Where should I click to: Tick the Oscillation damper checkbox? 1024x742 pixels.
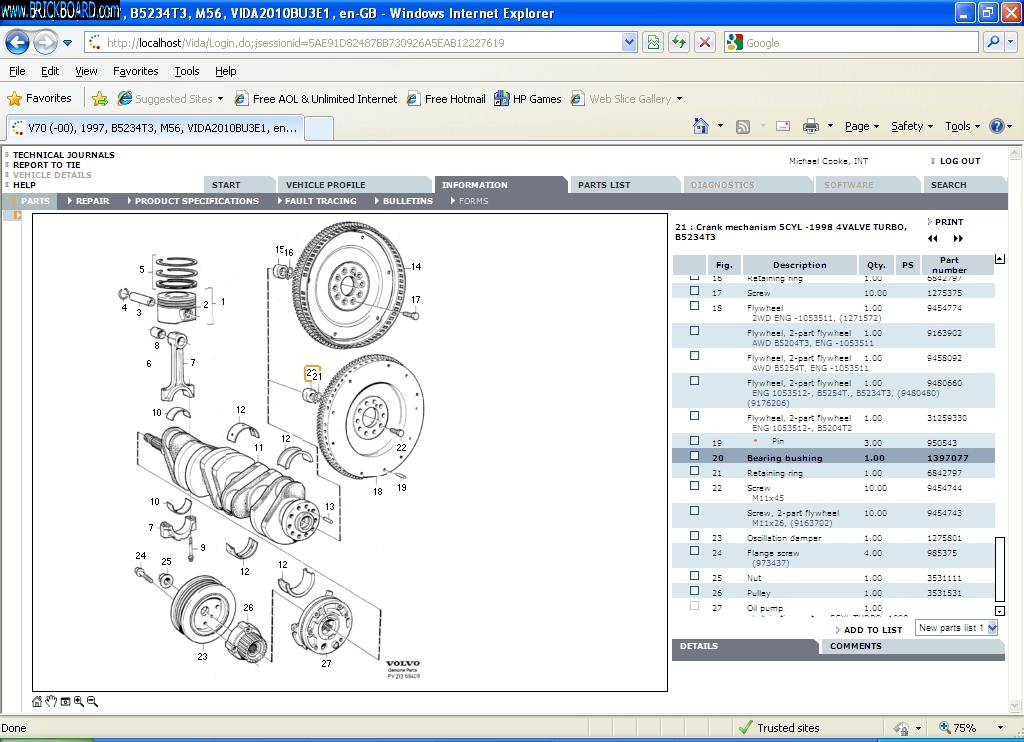tap(694, 536)
